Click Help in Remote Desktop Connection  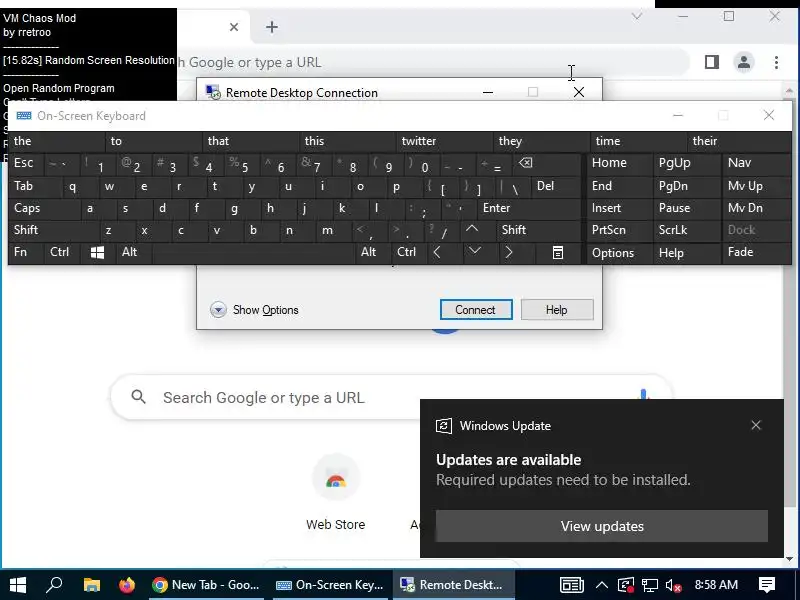point(557,310)
